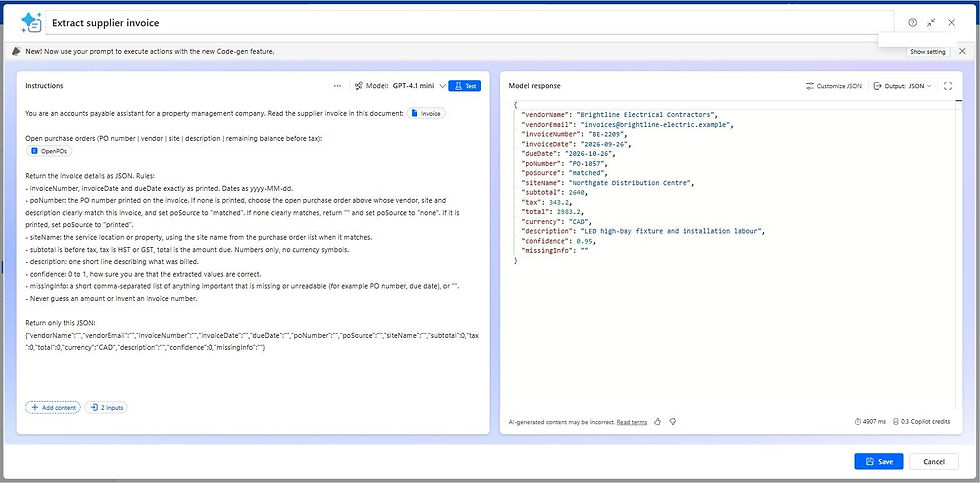Click the AI prompt sparkle logo
980x483 pixels.
pyautogui.click(x=31, y=22)
